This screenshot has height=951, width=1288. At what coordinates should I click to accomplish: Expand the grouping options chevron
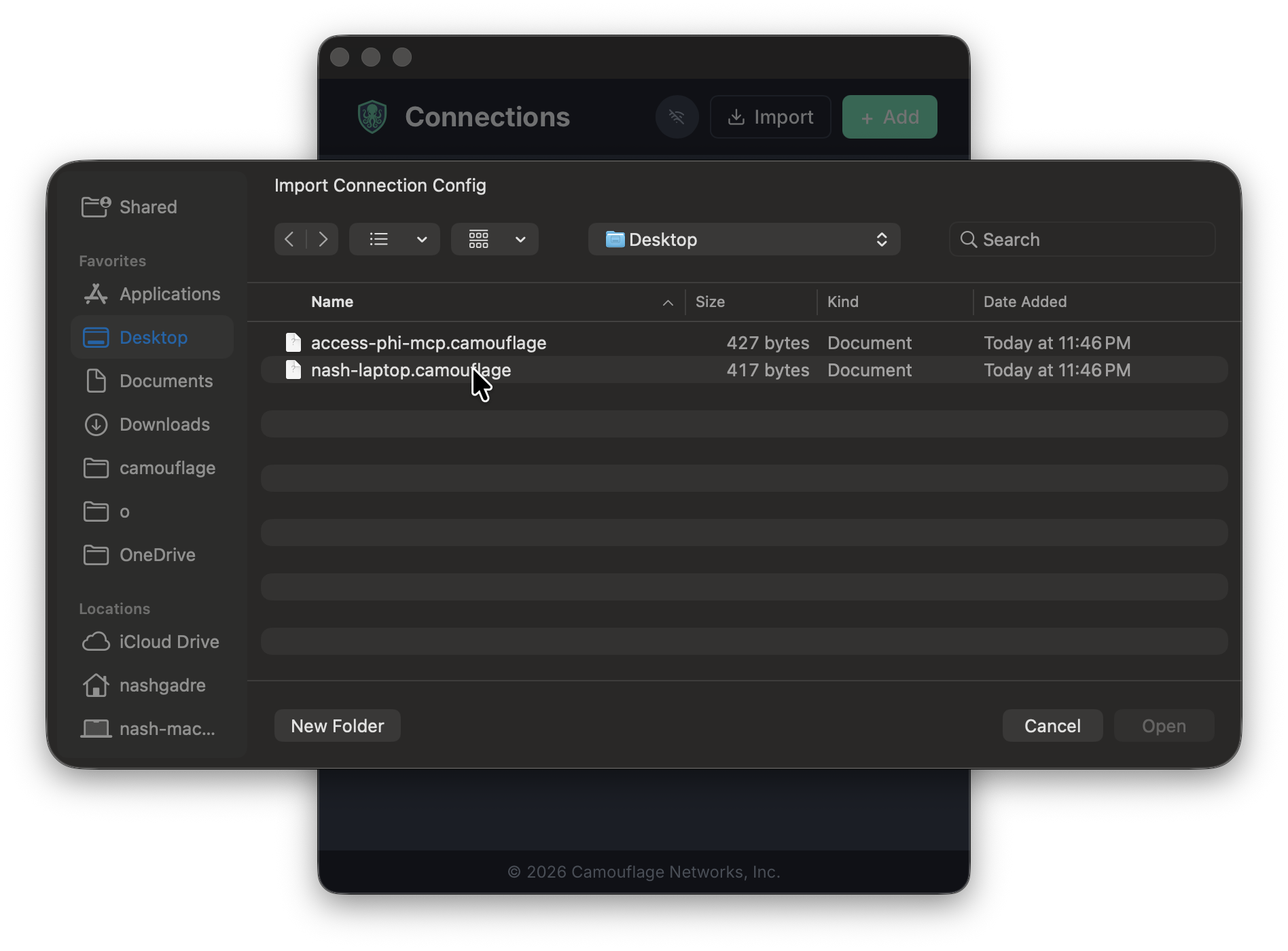(x=520, y=239)
